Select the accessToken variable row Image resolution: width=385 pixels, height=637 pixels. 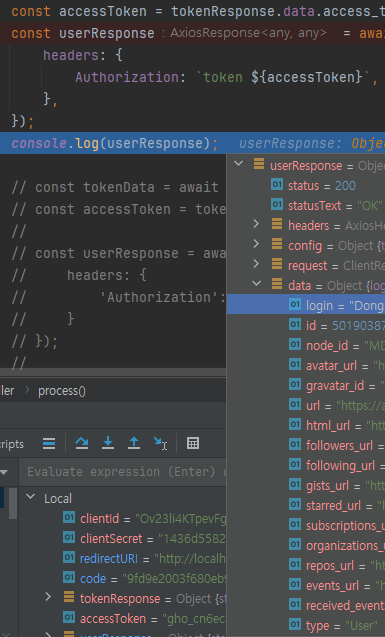(x=122, y=618)
